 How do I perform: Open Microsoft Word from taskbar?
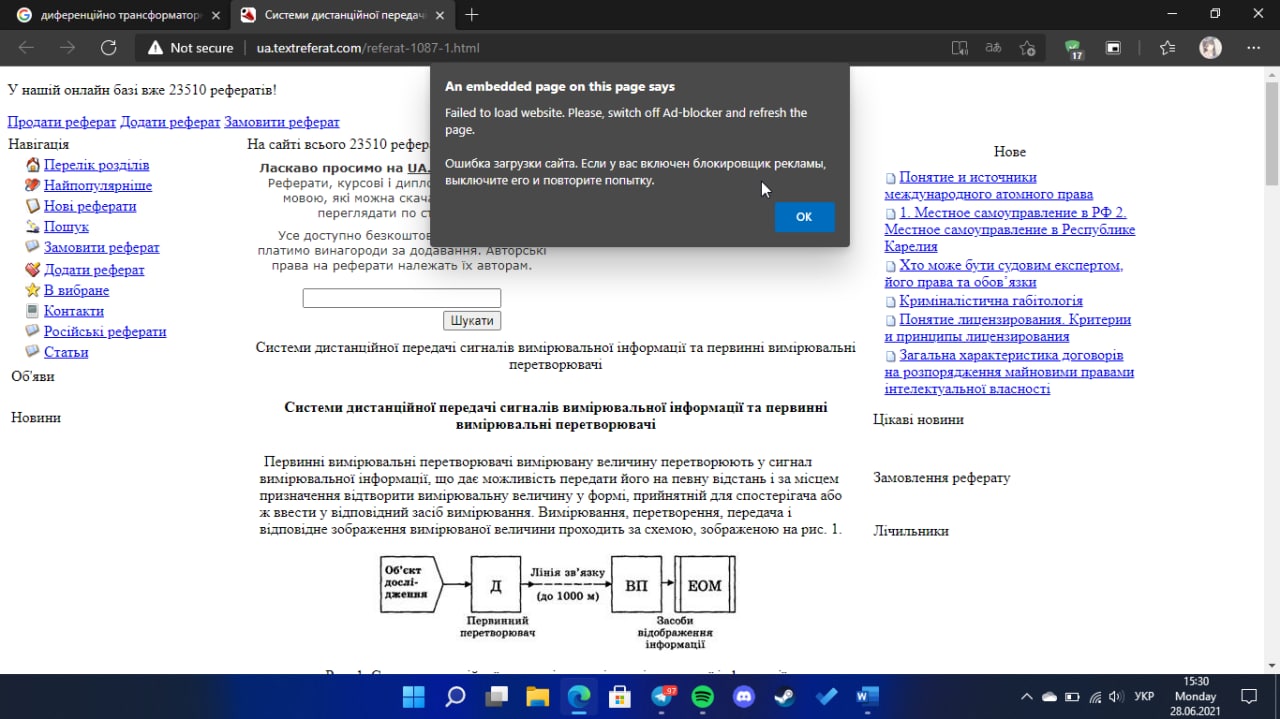click(867, 697)
